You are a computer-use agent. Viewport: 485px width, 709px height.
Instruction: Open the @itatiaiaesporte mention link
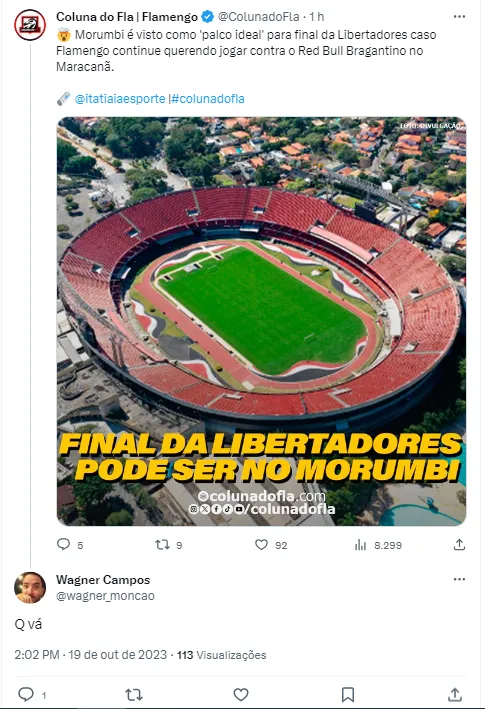coord(120,99)
